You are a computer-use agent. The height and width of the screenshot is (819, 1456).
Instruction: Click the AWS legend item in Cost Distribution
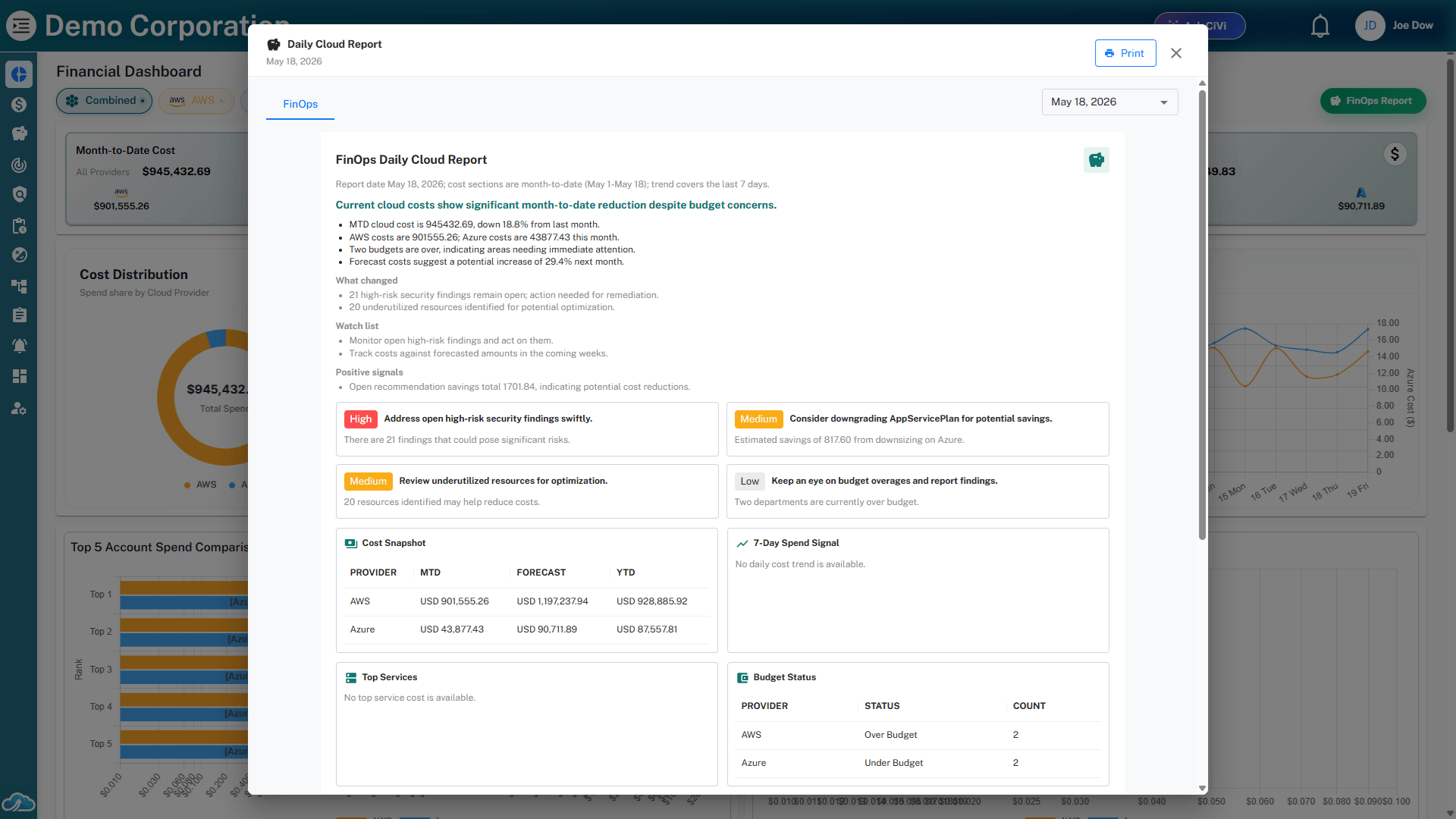[x=200, y=485]
